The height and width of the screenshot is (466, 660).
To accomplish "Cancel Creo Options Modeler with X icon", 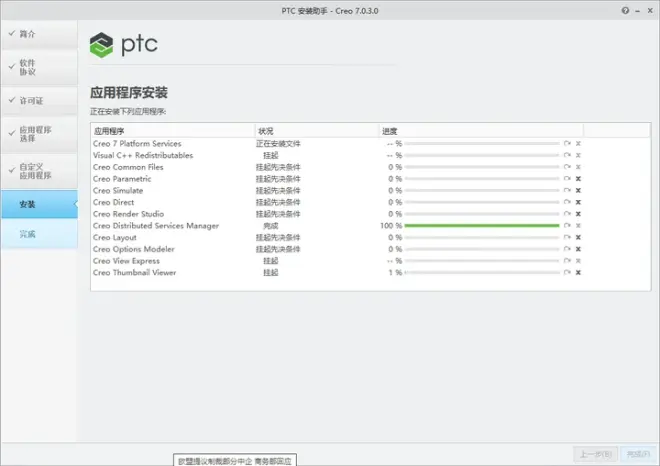I will click(578, 249).
